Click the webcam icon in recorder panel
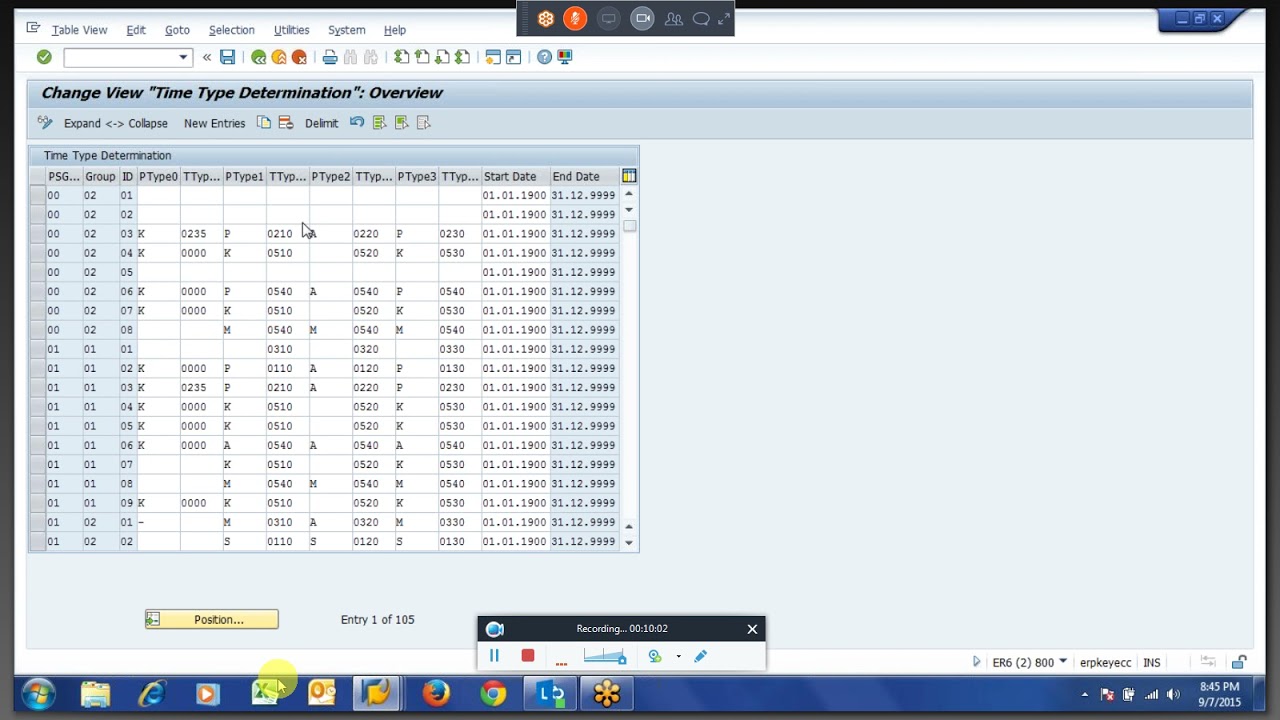Image resolution: width=1280 pixels, height=720 pixels. [655, 656]
